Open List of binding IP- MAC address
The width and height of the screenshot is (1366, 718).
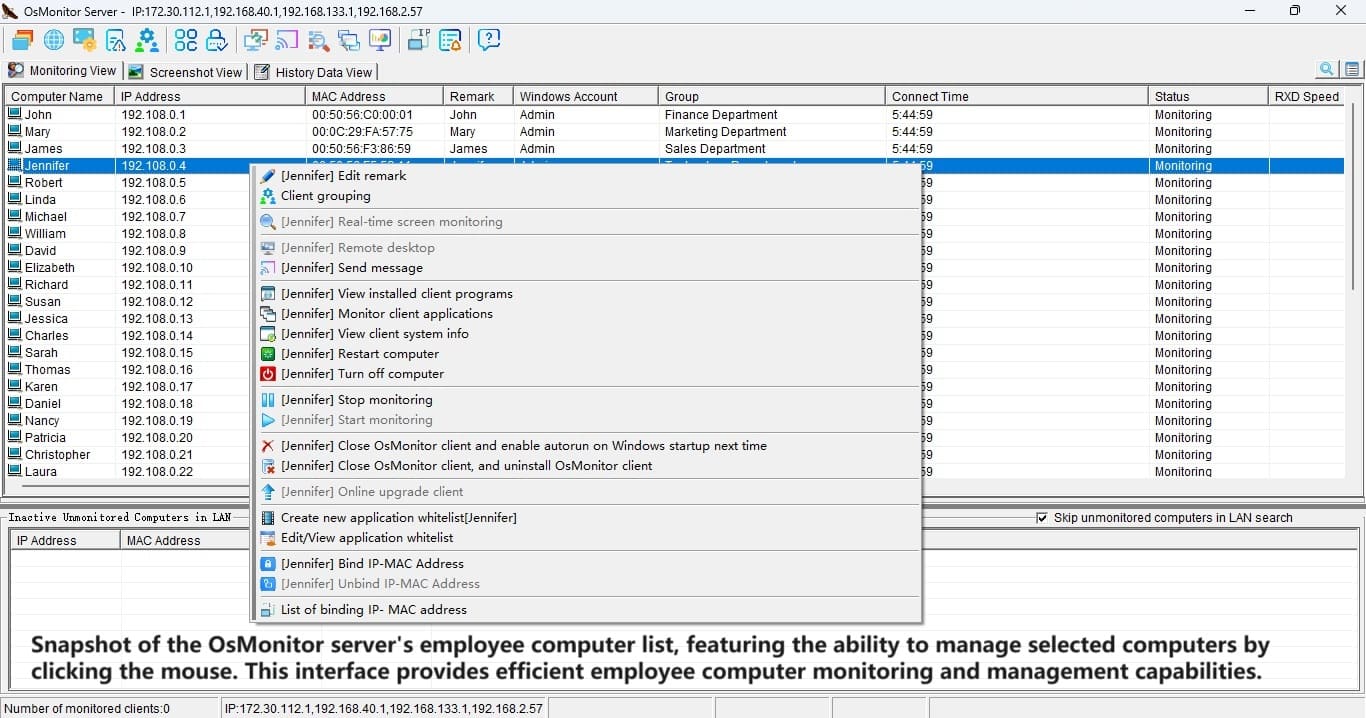coord(586,610)
